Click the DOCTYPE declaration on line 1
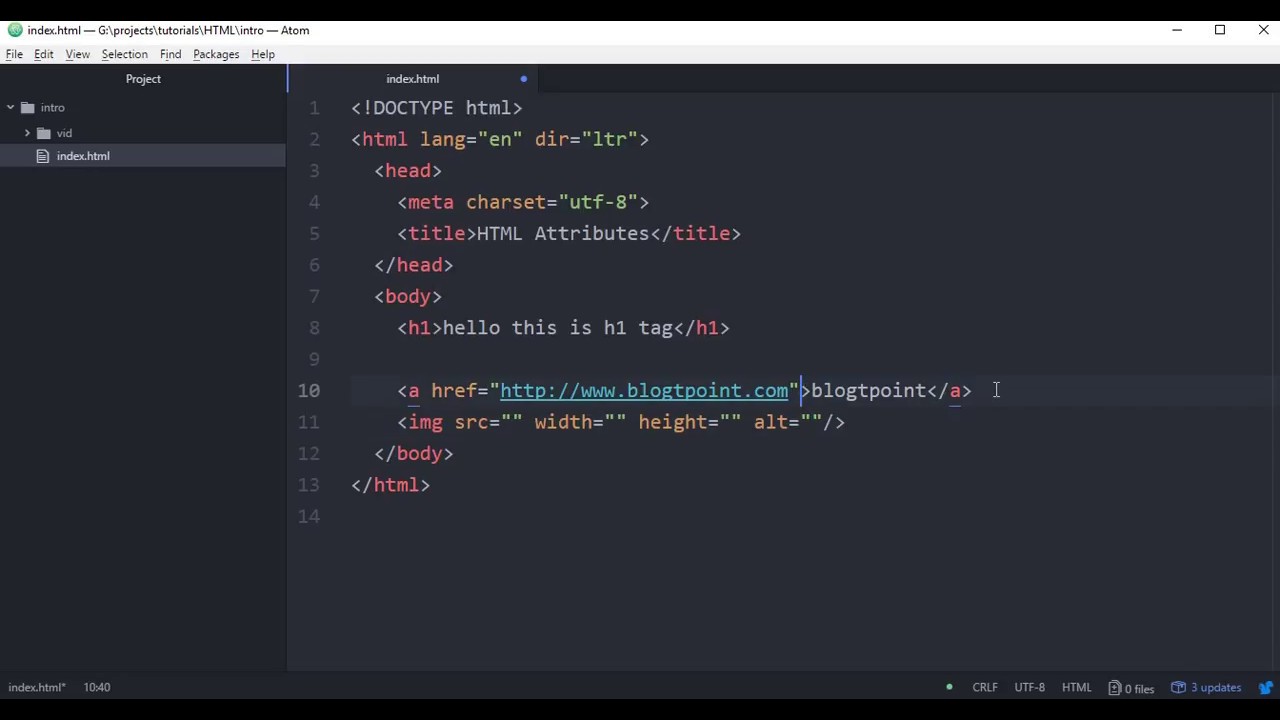The width and height of the screenshot is (1280, 720). pyautogui.click(x=437, y=108)
